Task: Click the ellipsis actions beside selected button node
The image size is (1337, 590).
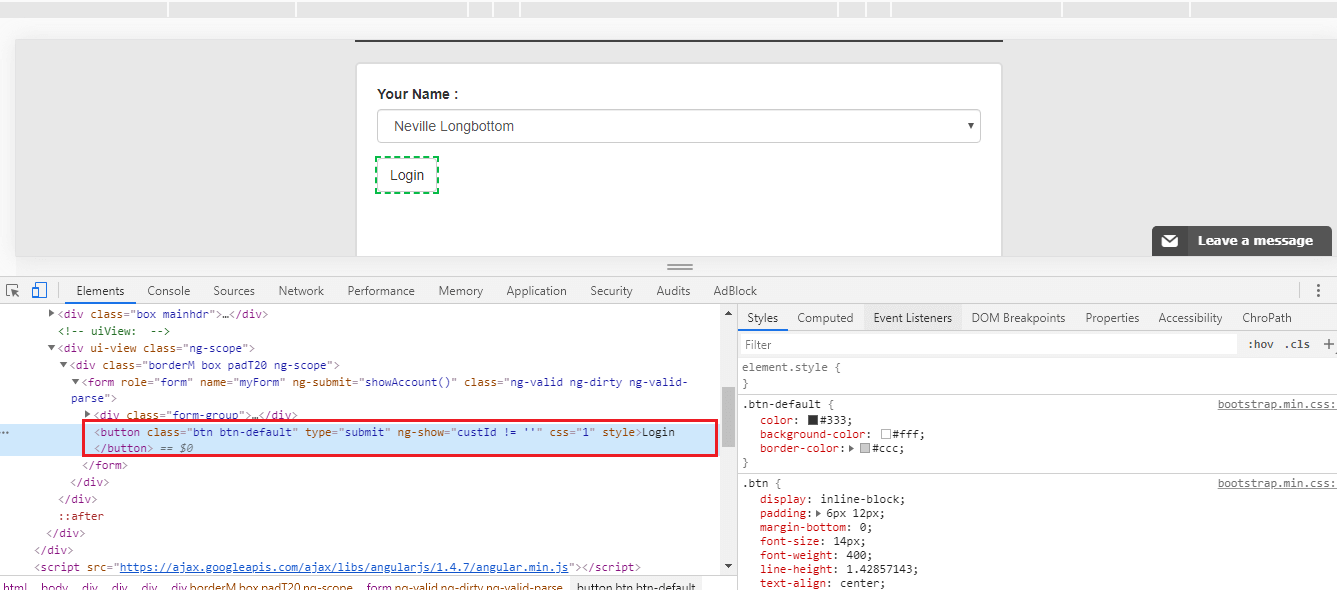Action: (x=5, y=433)
